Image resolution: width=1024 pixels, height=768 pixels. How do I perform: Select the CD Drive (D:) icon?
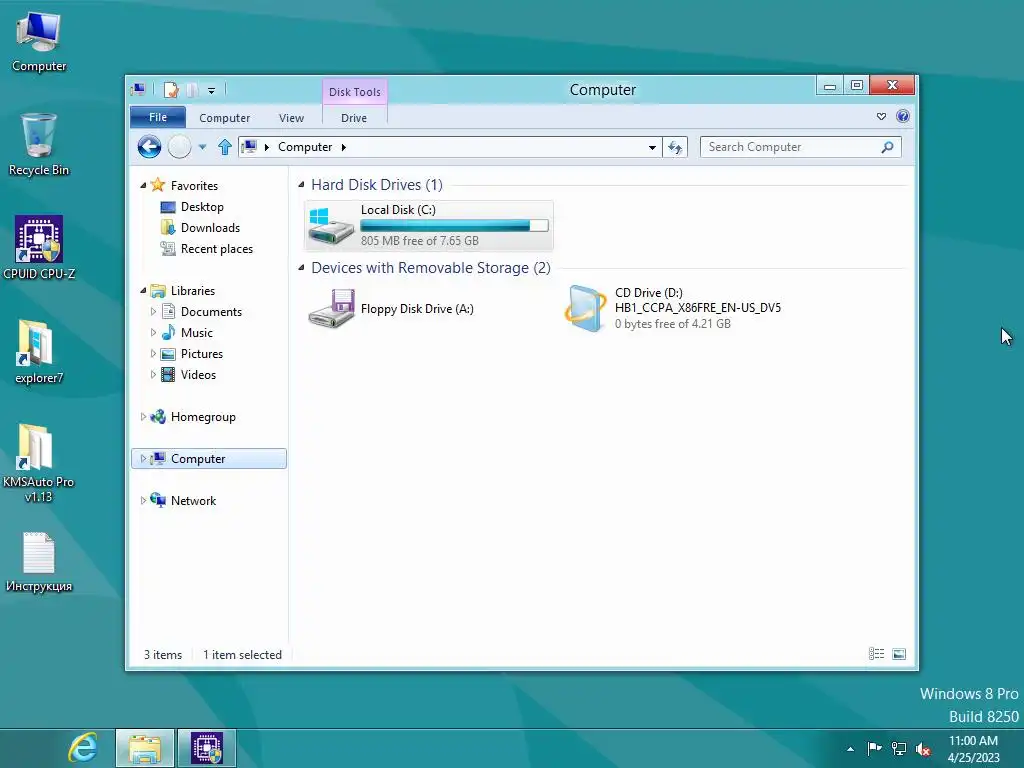tap(585, 308)
